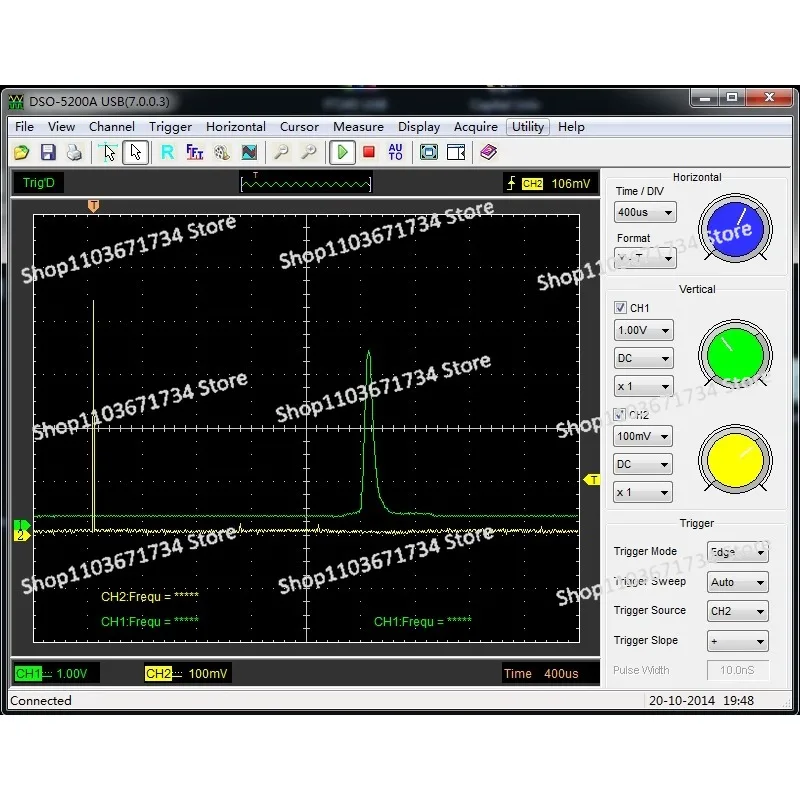Start acquisition with the green run button
The height and width of the screenshot is (800, 800).
tap(342, 152)
